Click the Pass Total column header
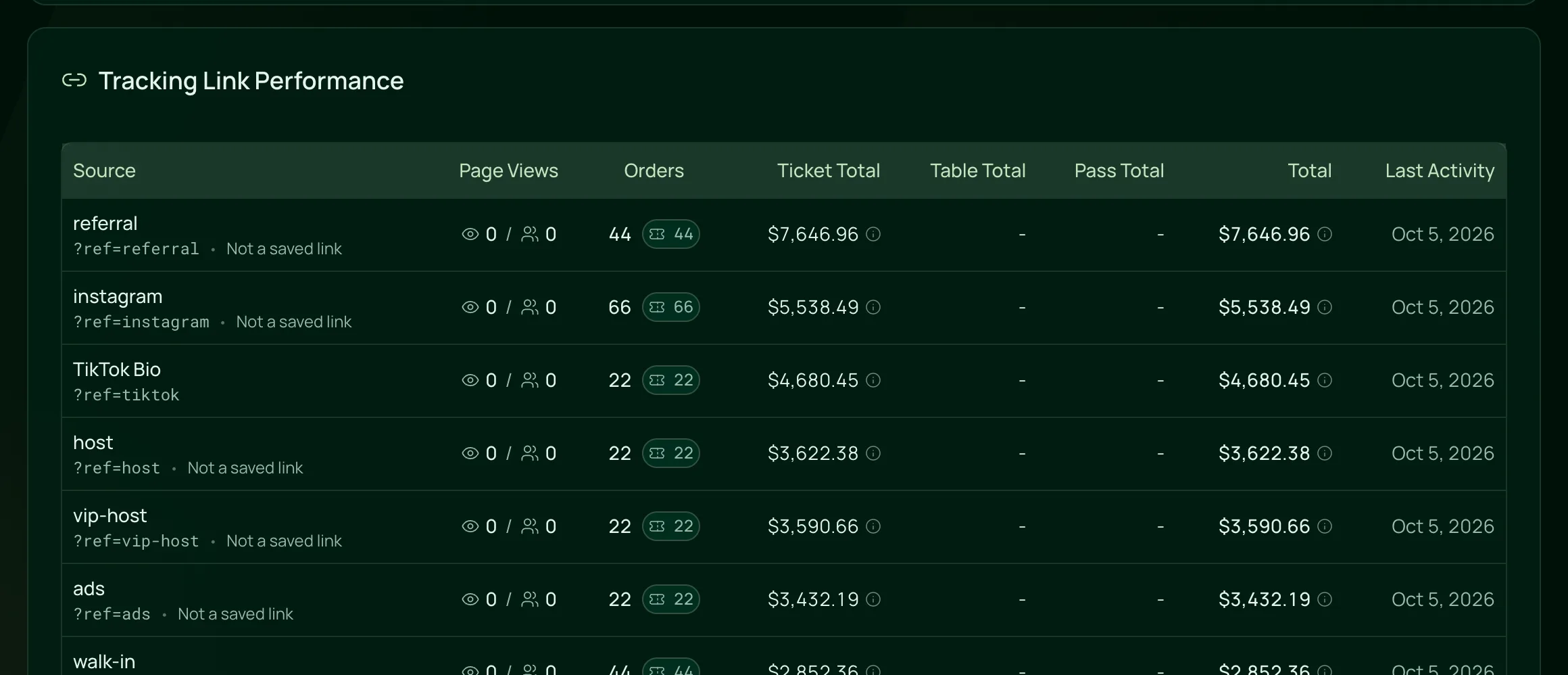This screenshot has height=675, width=1568. pyautogui.click(x=1119, y=170)
